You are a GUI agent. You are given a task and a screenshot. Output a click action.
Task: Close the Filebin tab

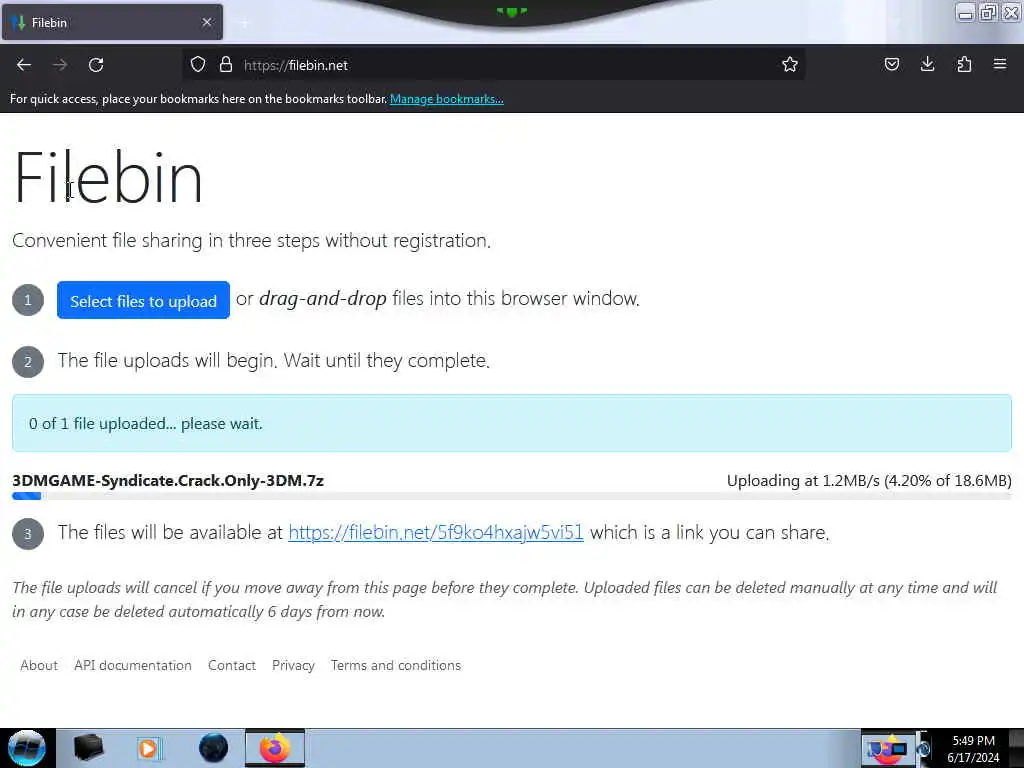coord(207,22)
